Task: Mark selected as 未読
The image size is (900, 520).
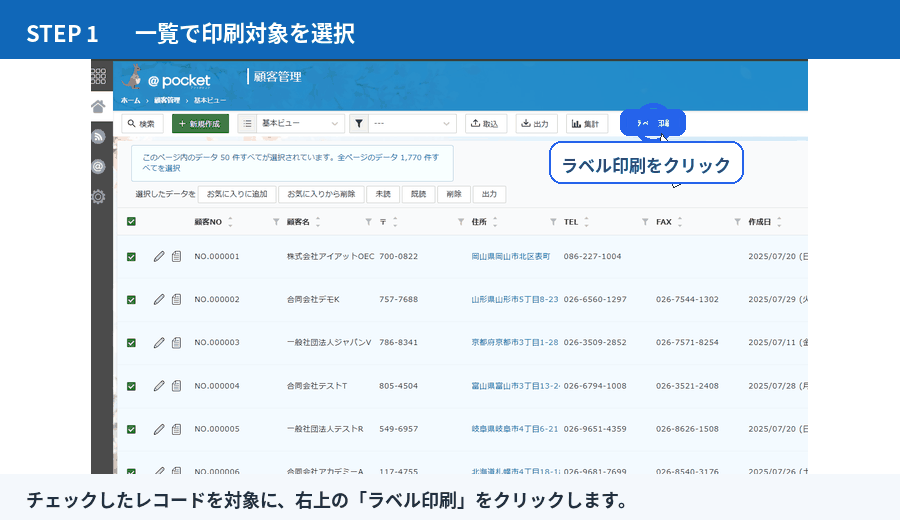Action: pos(383,194)
